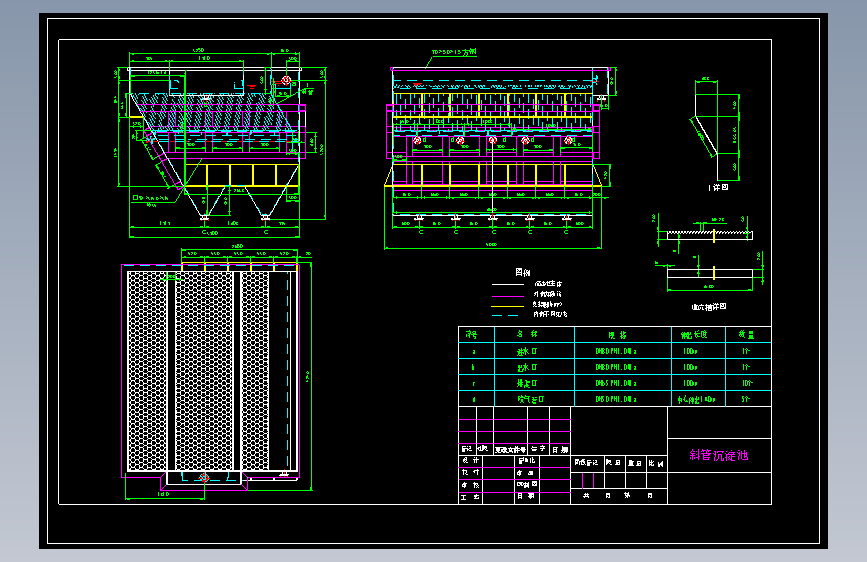This screenshot has width=867, height=562.
Task: Select the 排泥口 row in parts table
Action: (614, 383)
